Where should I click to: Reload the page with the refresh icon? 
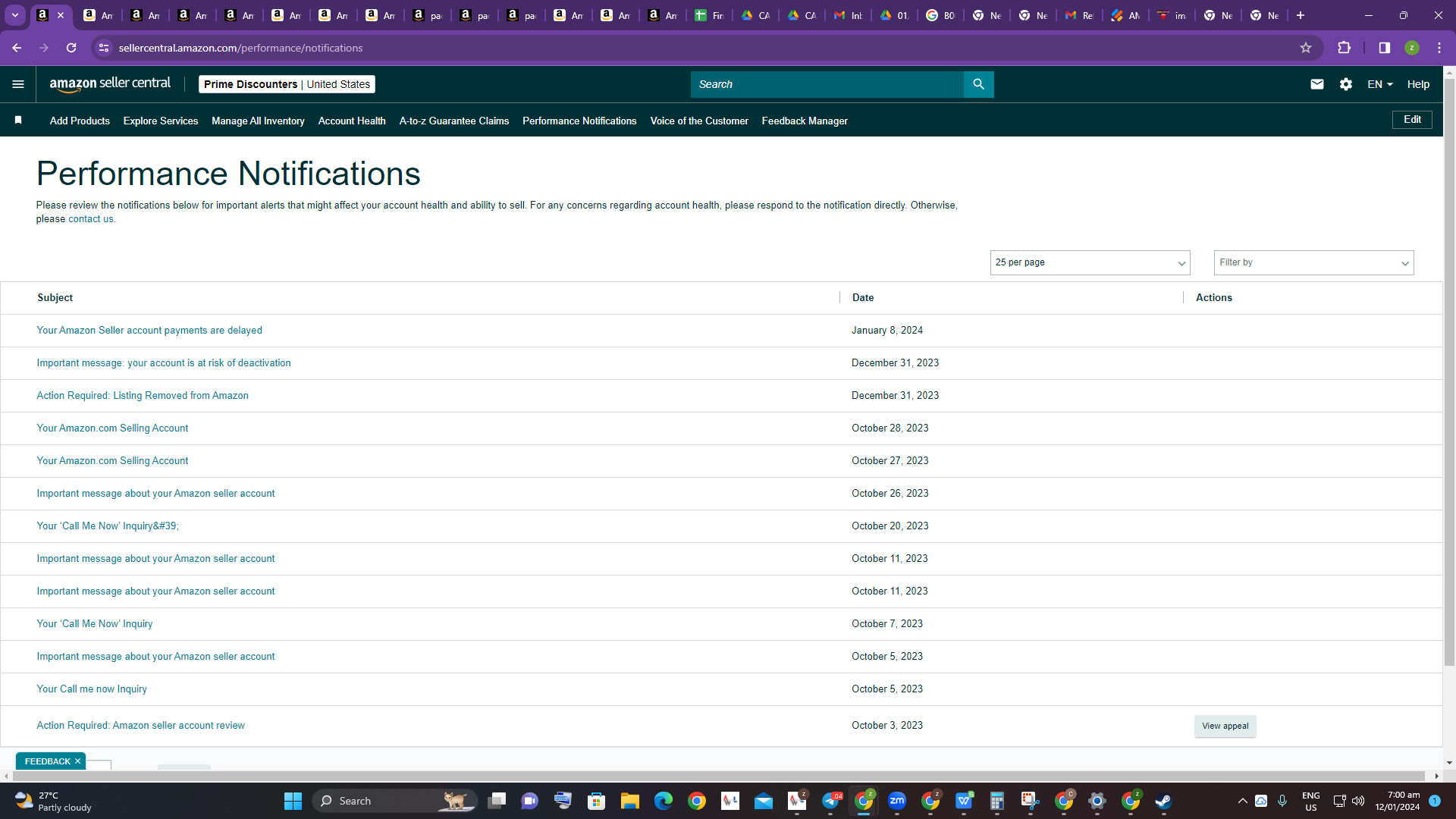[71, 48]
